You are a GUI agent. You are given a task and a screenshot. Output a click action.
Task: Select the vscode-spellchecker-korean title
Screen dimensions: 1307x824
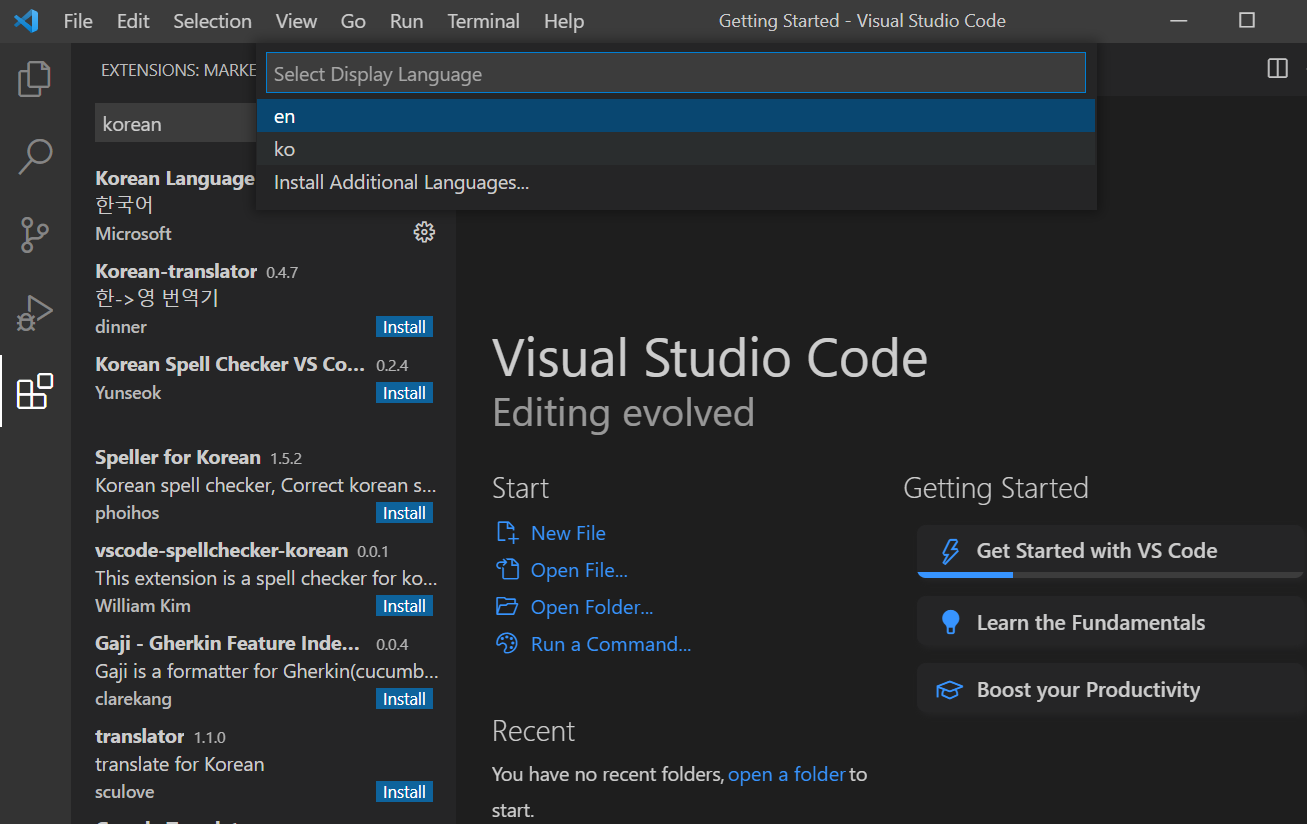pos(221,550)
